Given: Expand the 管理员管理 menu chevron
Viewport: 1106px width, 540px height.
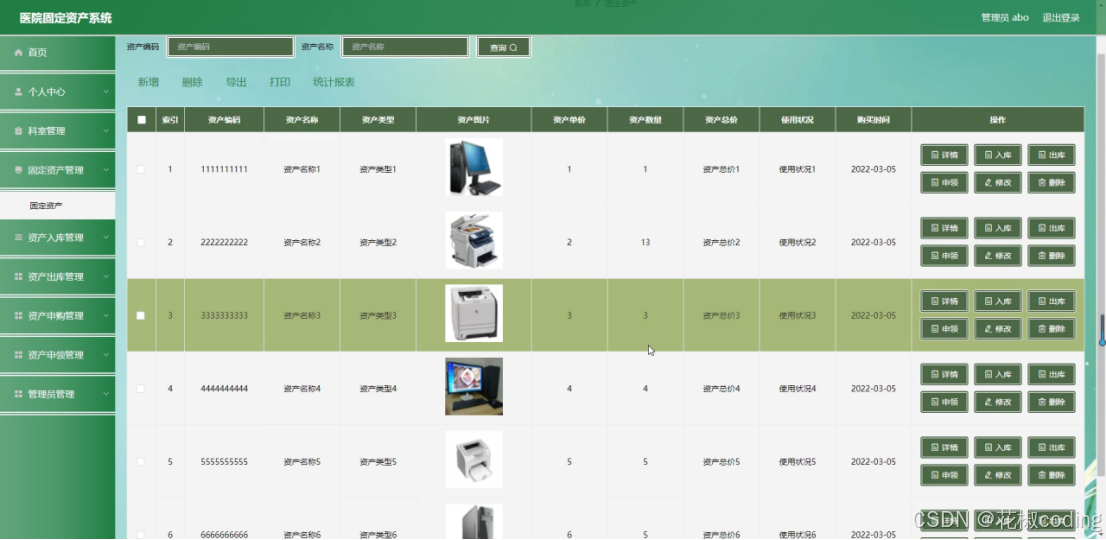Looking at the screenshot, I should pos(106,394).
